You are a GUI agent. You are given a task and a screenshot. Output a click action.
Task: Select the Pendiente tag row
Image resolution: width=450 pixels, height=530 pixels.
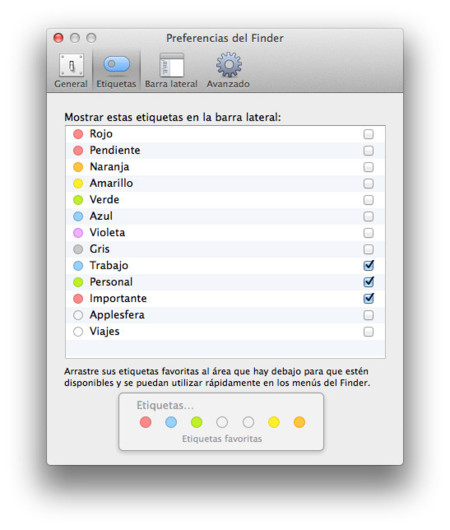tap(225, 150)
